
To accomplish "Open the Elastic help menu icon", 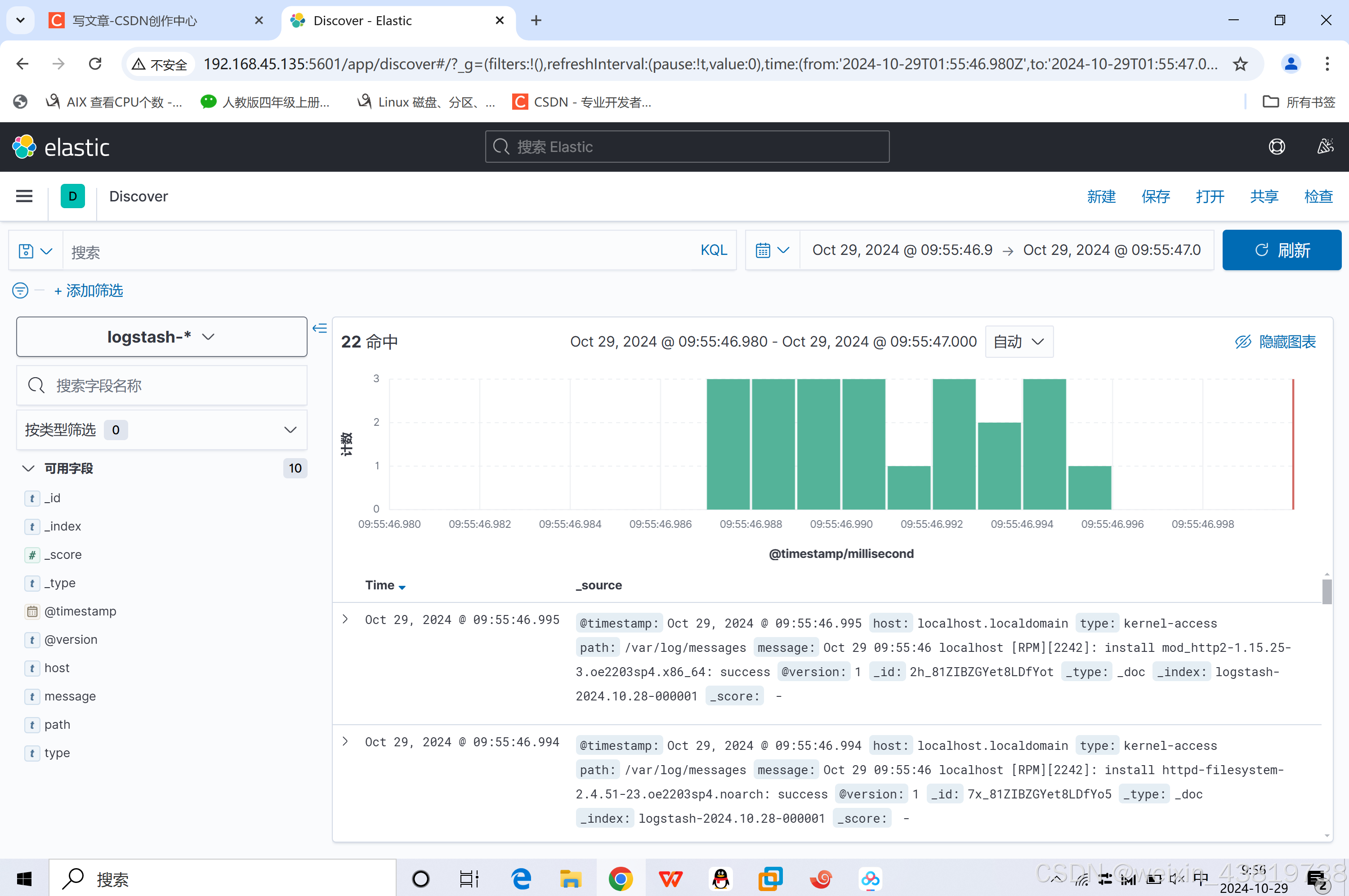I will click(x=1277, y=147).
